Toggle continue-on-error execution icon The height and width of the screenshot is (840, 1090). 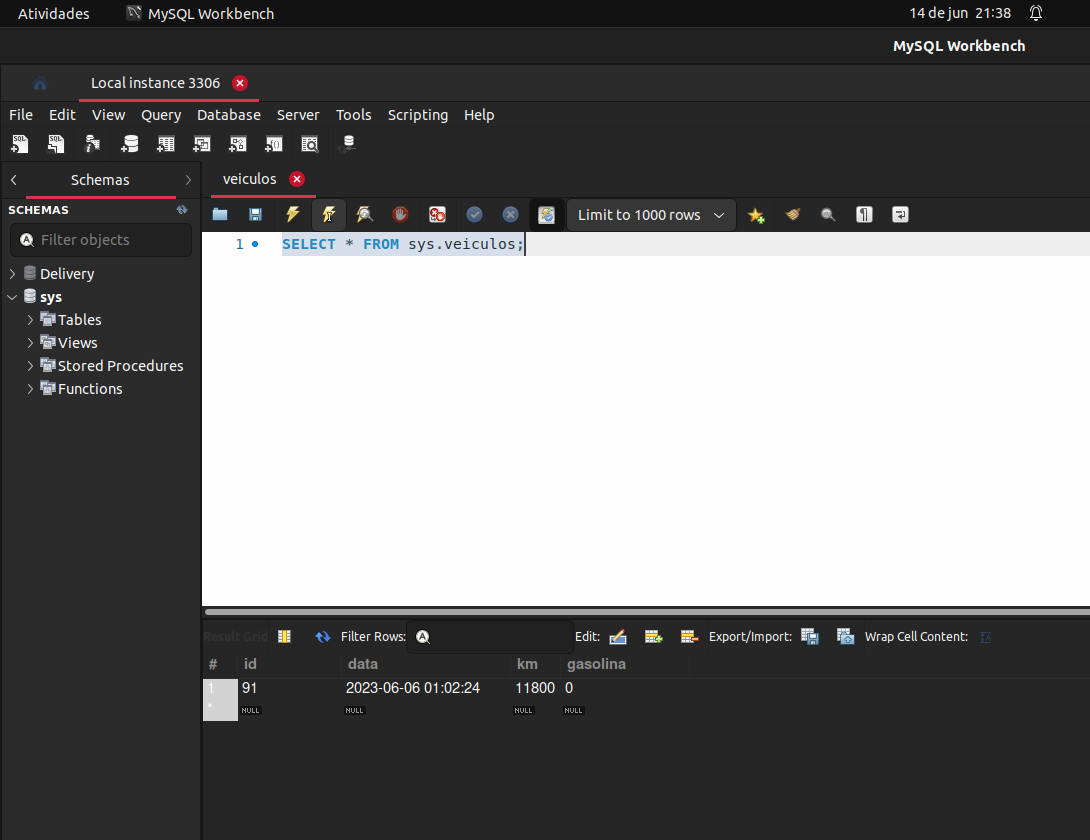(x=437, y=214)
